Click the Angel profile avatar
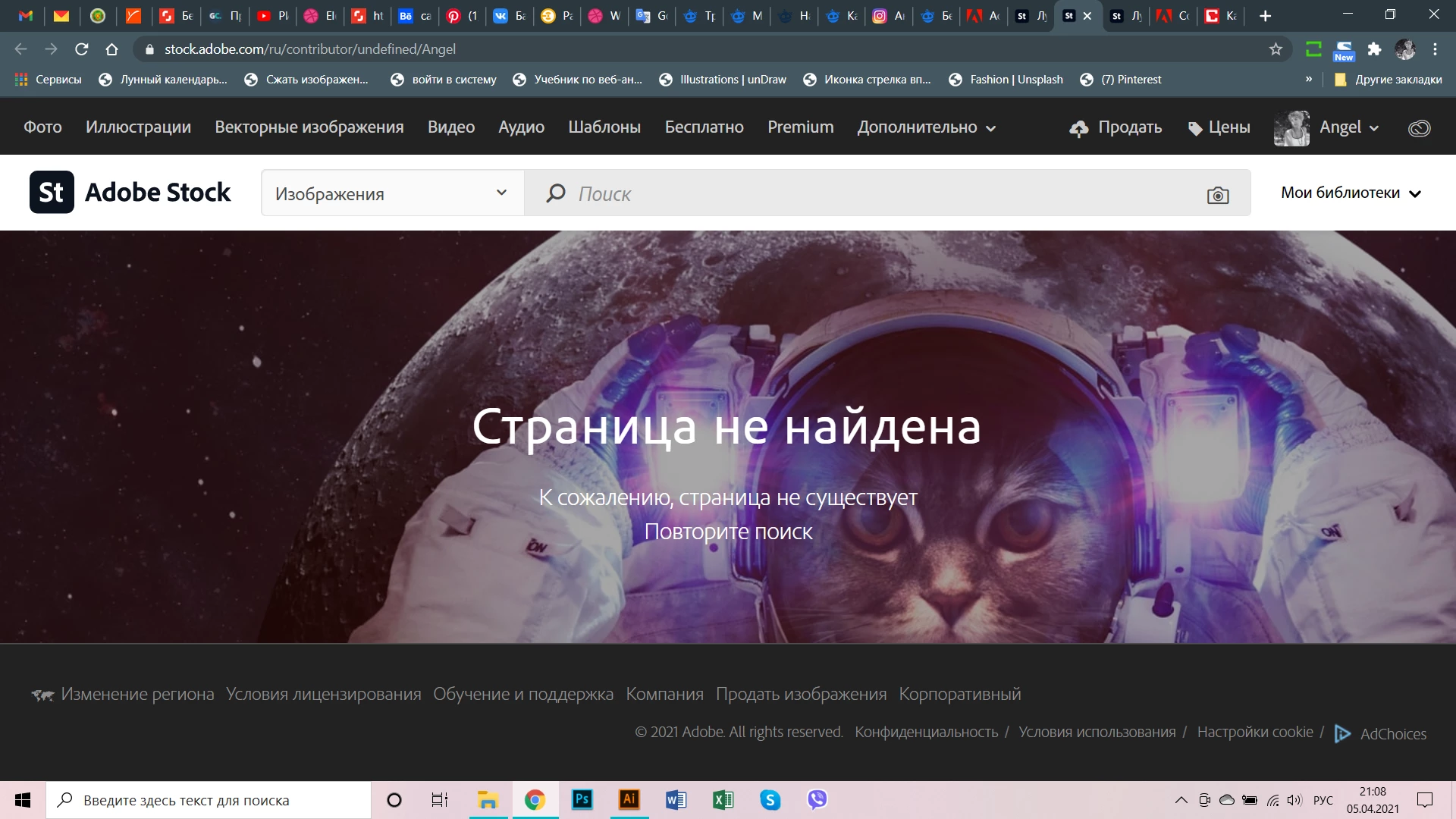 pyautogui.click(x=1291, y=128)
